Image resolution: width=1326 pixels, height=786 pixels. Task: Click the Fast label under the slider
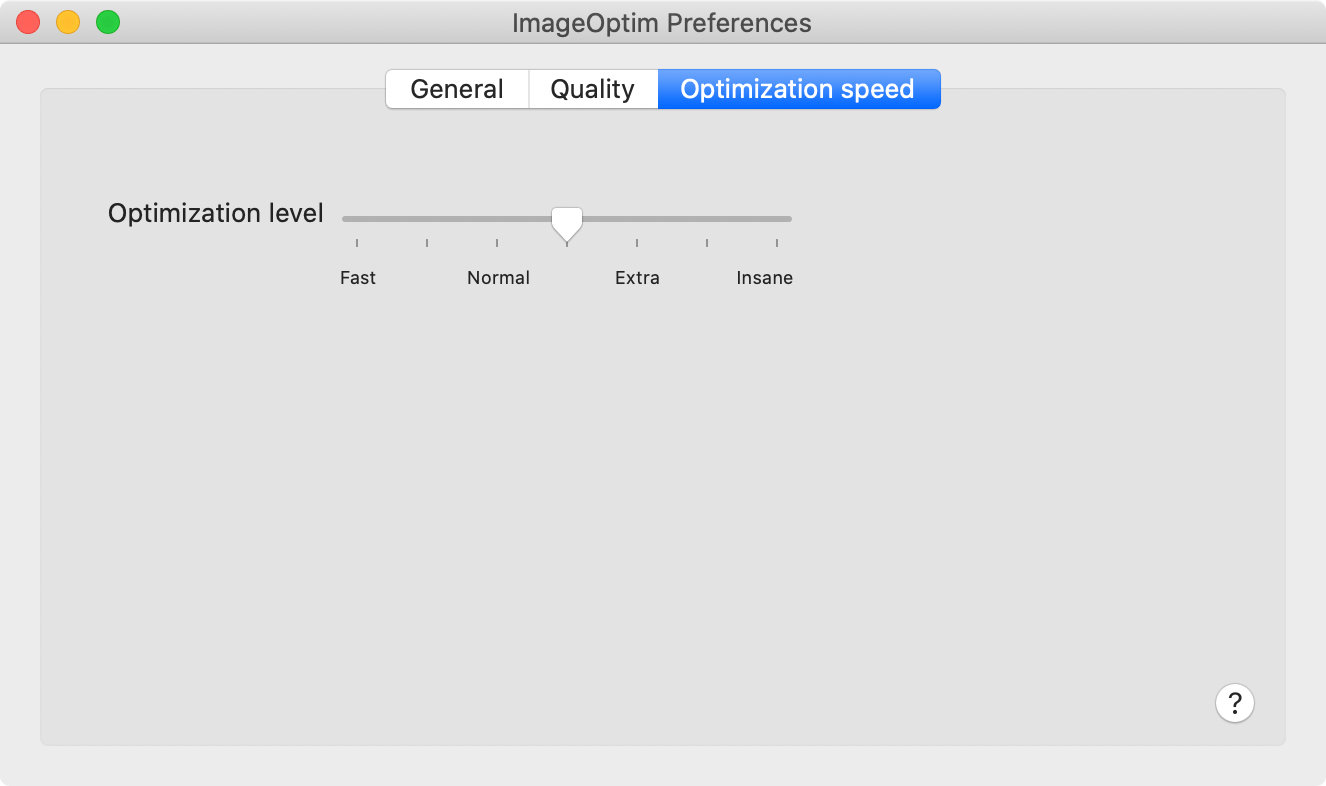coord(358,278)
